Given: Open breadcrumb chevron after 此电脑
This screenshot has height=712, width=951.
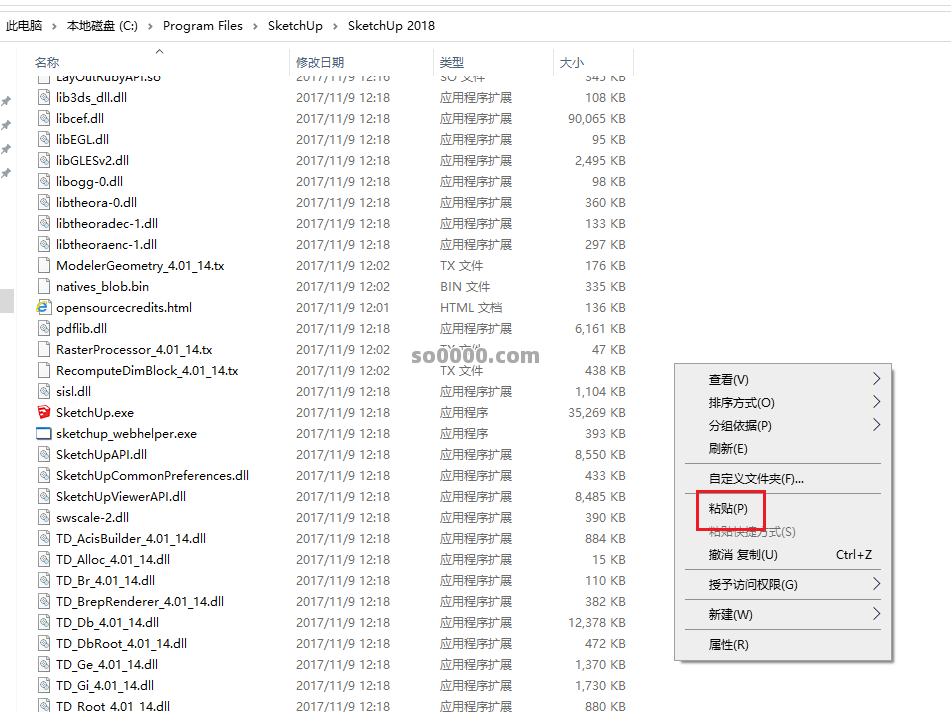Looking at the screenshot, I should pos(54,26).
